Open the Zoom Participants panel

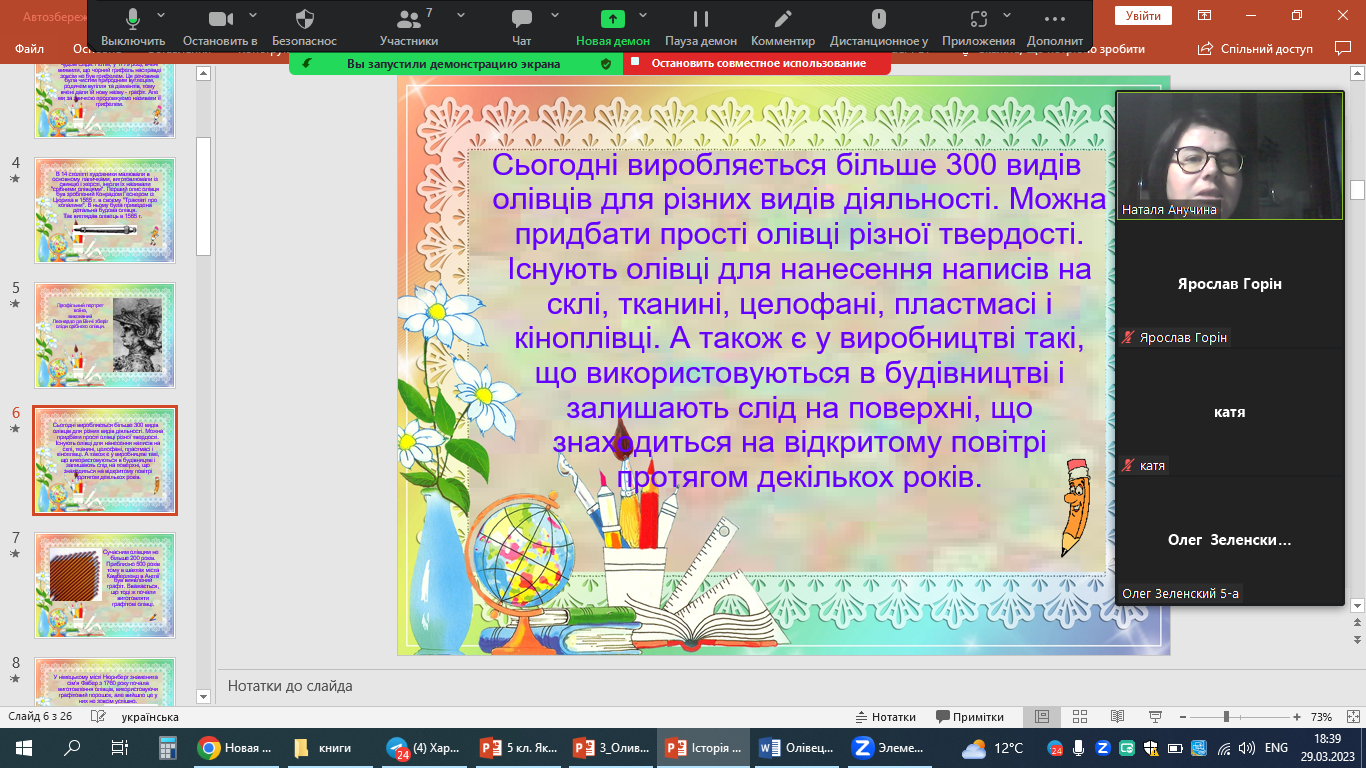[408, 27]
